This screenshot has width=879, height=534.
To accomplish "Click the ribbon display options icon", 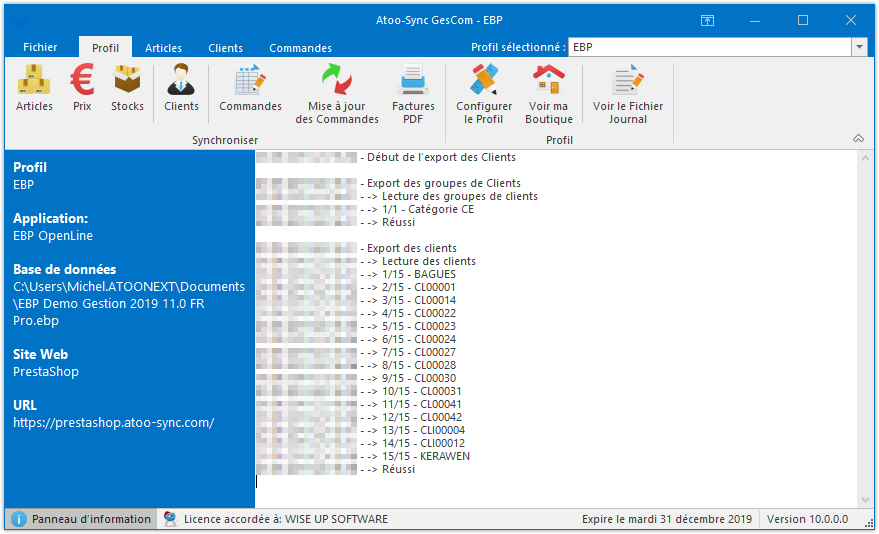I will pos(707,21).
